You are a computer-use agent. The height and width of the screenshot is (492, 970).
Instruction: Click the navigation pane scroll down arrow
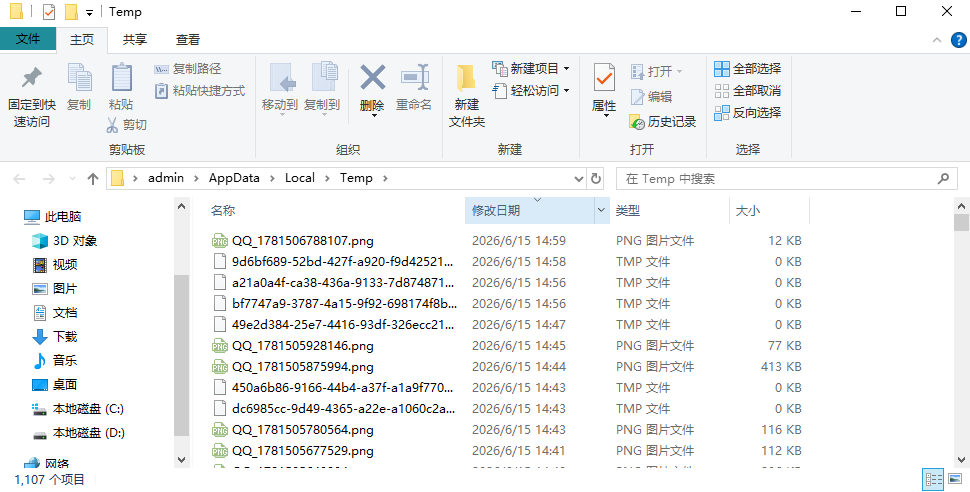coord(181,460)
